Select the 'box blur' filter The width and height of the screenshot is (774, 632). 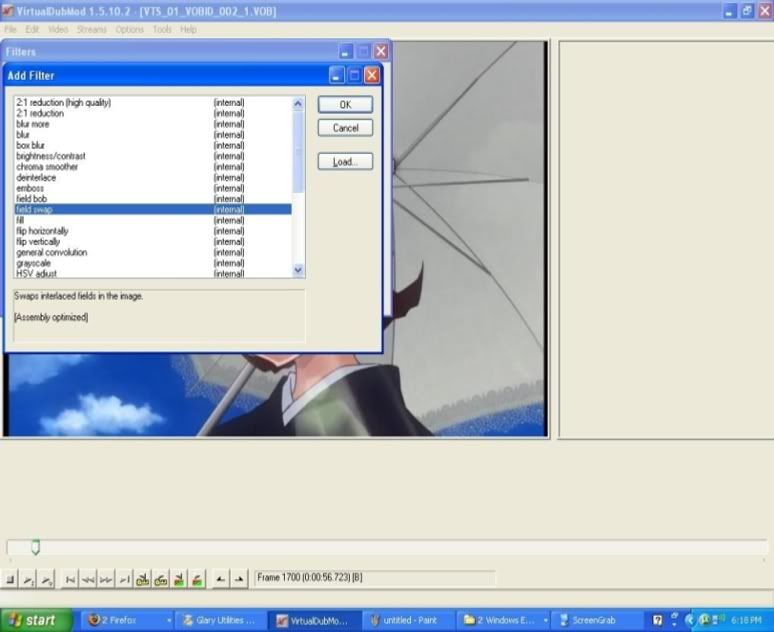click(153, 146)
